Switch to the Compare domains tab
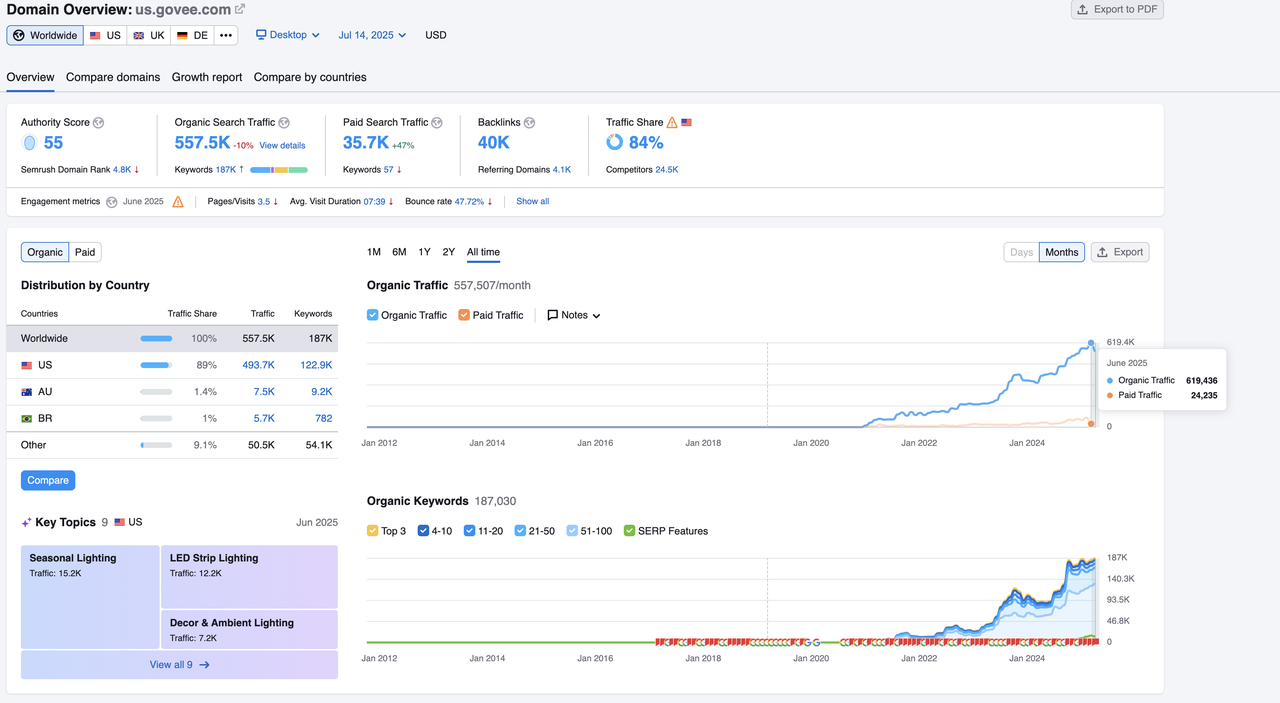This screenshot has width=1280, height=703. (113, 77)
